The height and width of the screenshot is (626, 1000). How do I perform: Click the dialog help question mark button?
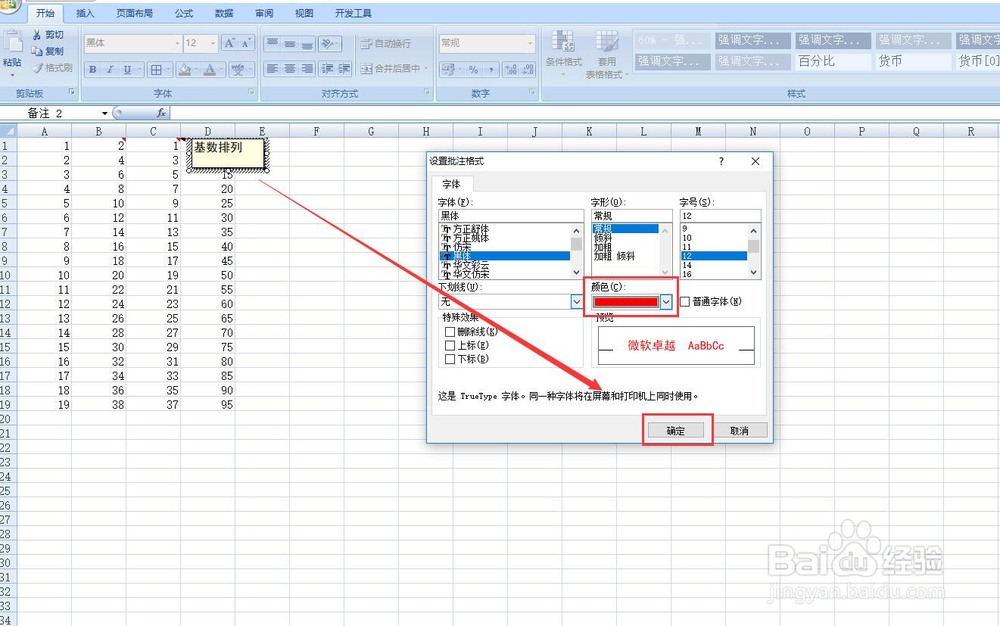pos(721,161)
